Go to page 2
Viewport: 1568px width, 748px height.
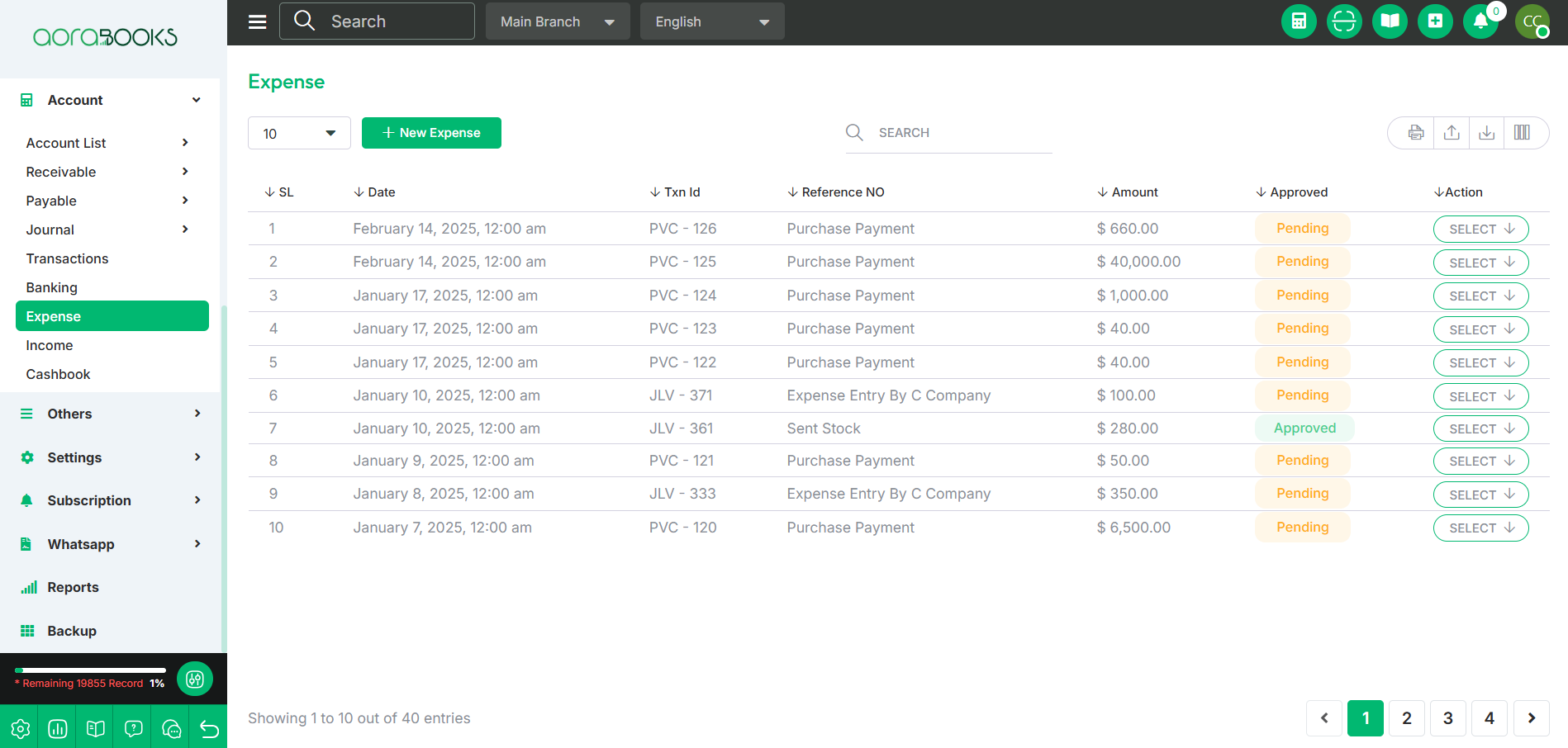coord(1407,718)
